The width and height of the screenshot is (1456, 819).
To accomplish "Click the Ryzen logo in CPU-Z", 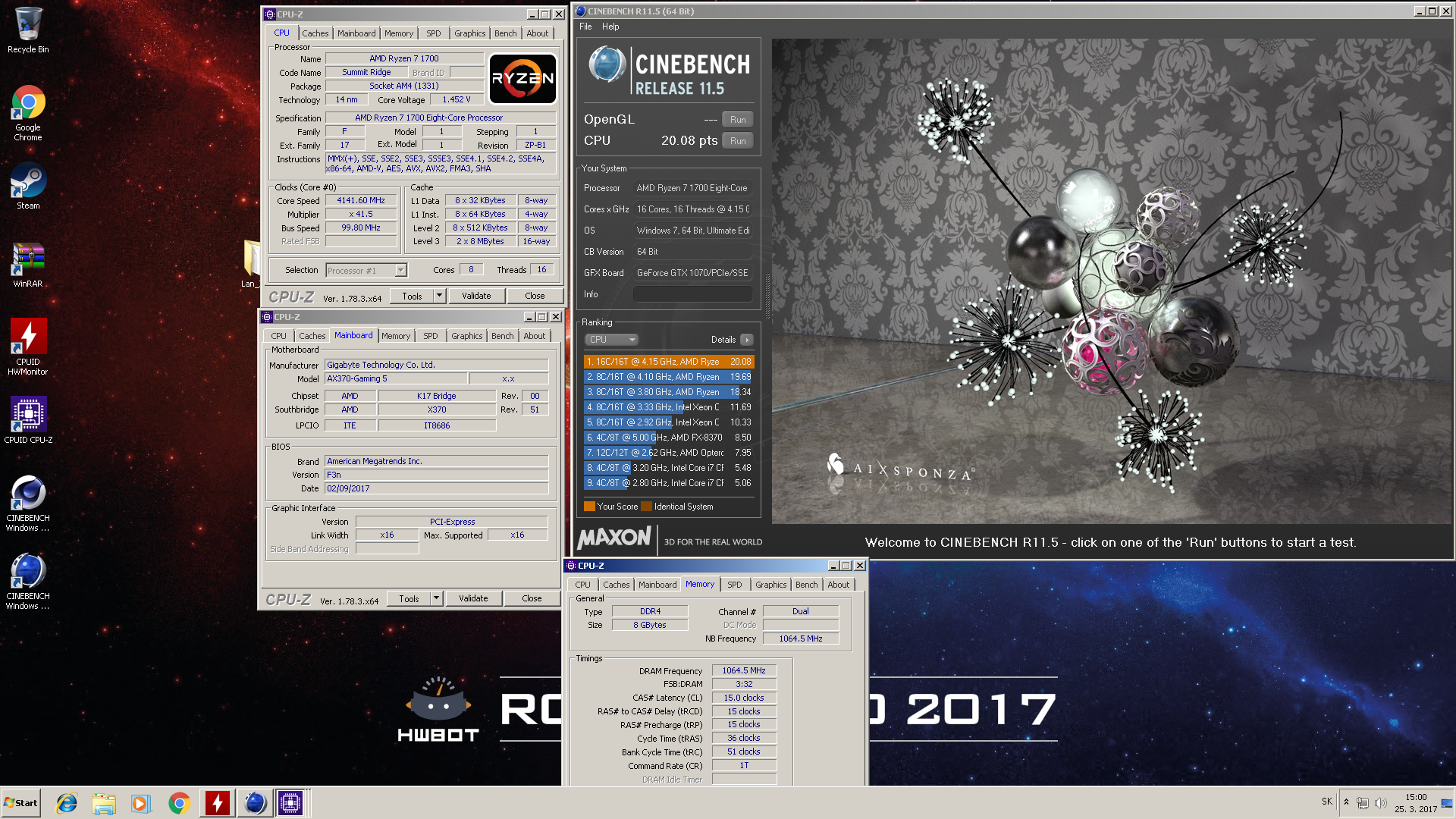I will click(x=522, y=78).
